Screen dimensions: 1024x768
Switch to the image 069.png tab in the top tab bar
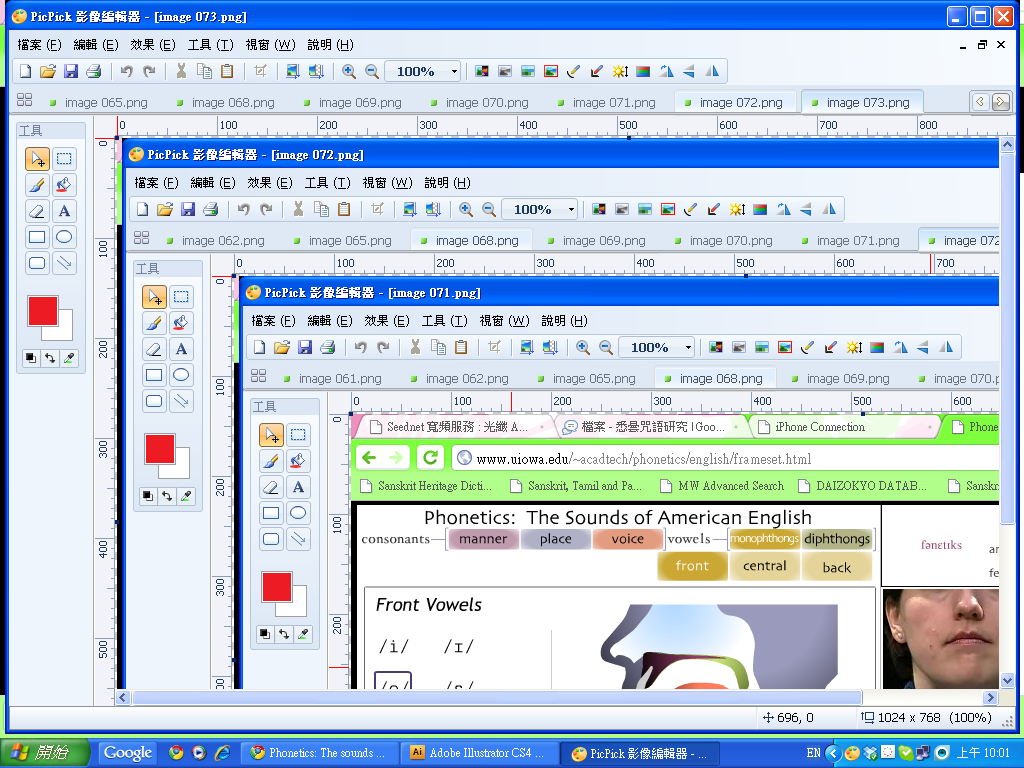click(x=359, y=102)
